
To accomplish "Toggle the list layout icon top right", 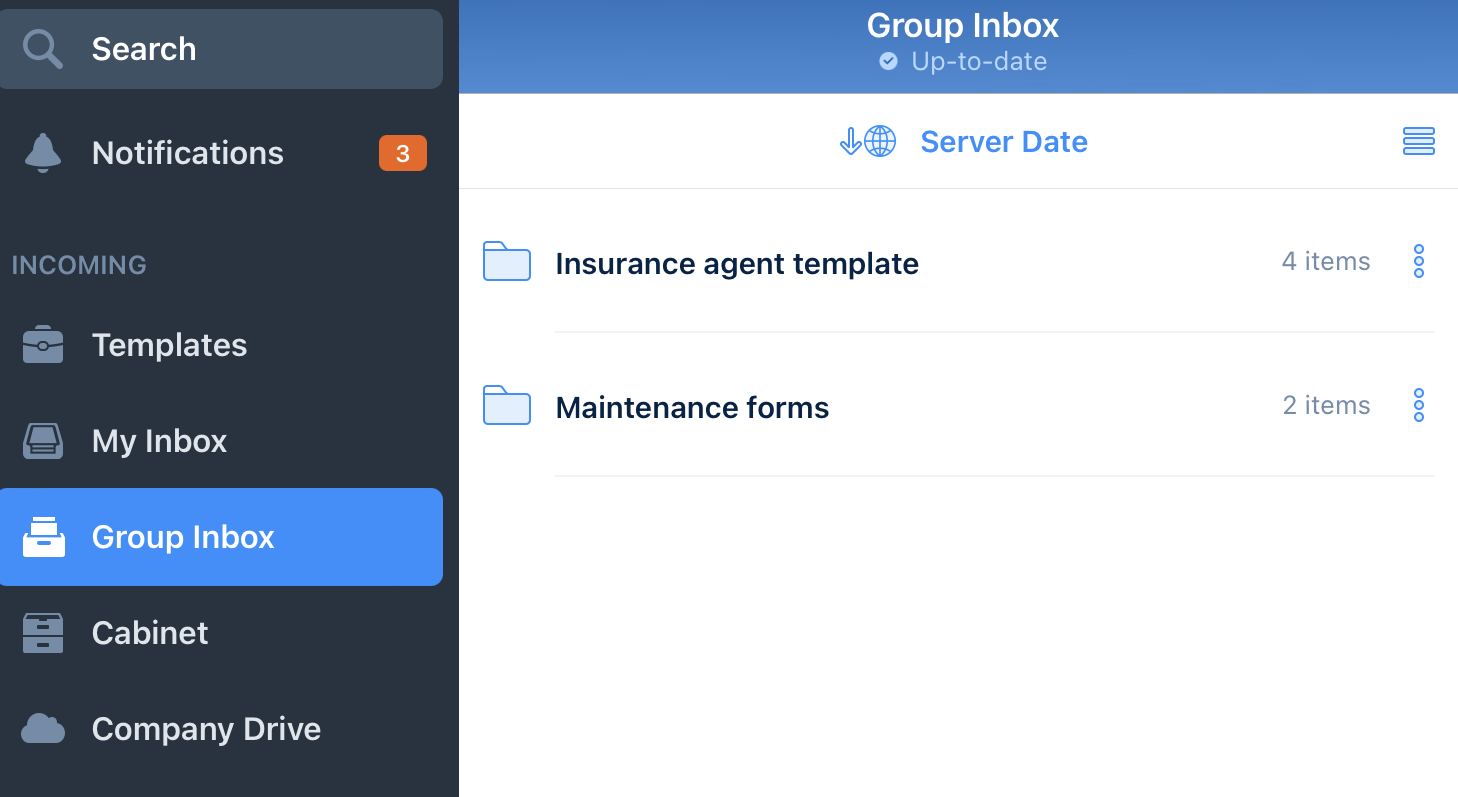I will [x=1418, y=141].
